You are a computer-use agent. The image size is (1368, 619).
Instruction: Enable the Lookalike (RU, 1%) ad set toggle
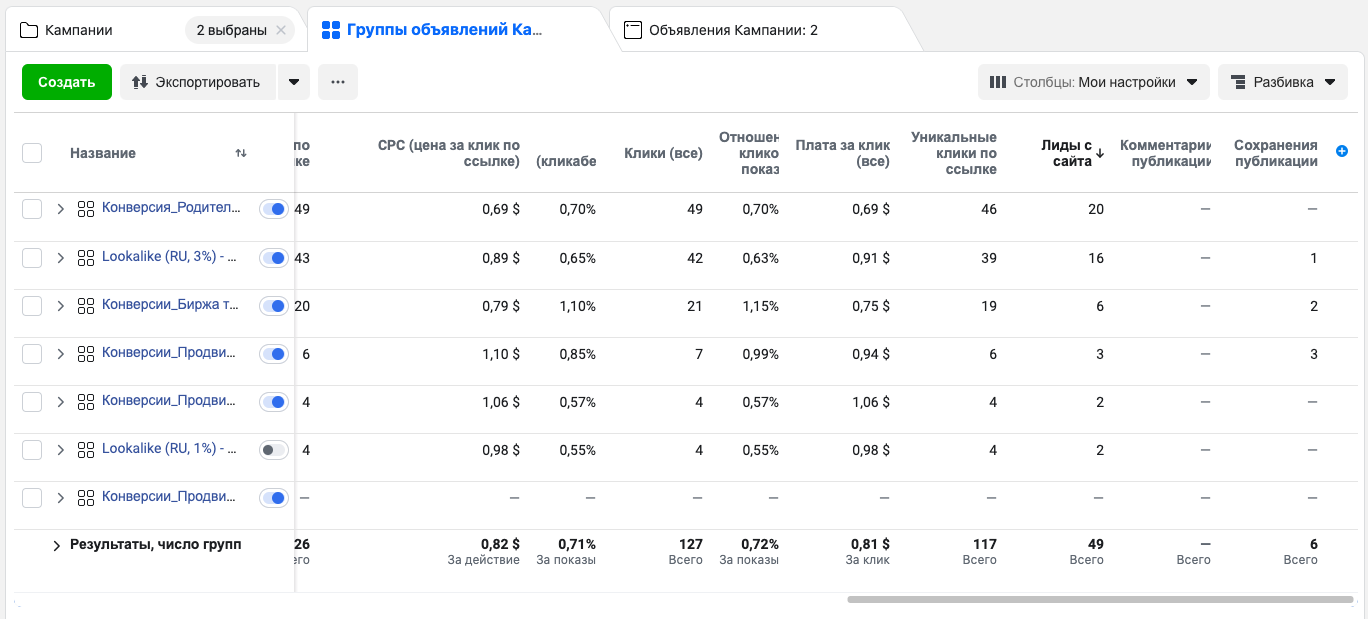tap(274, 450)
